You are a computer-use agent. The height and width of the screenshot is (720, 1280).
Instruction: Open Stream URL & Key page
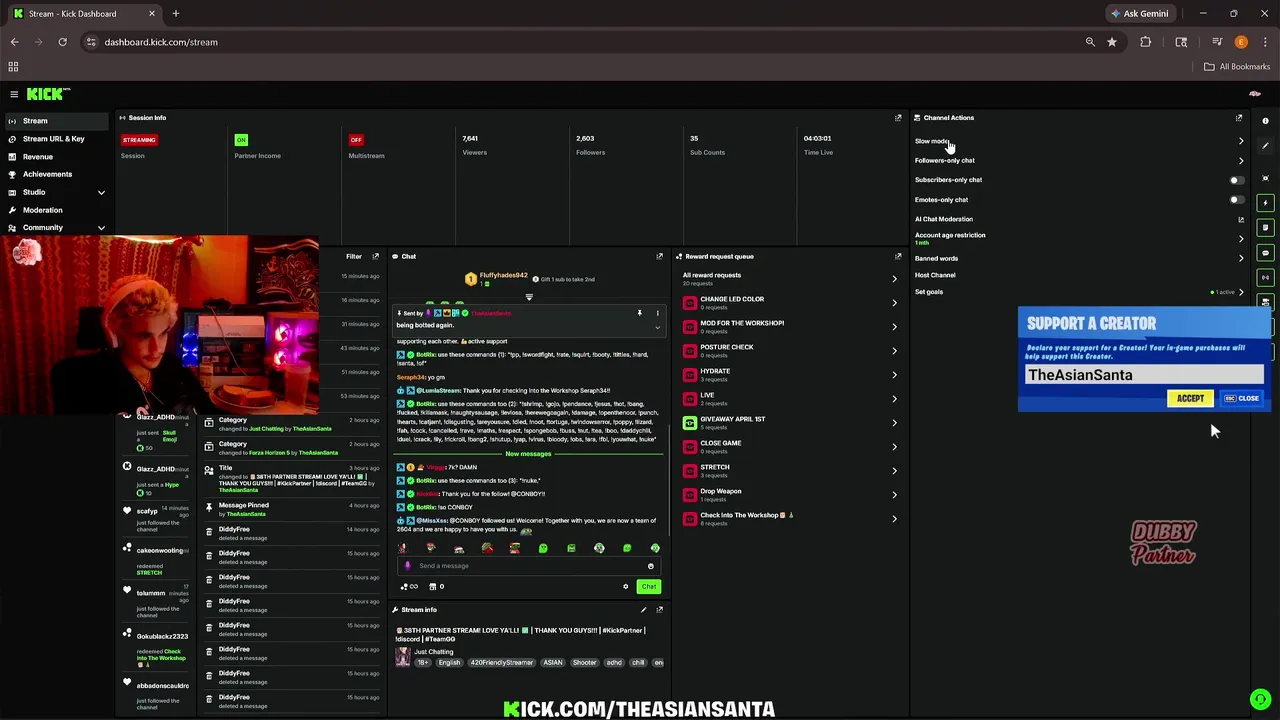58,139
